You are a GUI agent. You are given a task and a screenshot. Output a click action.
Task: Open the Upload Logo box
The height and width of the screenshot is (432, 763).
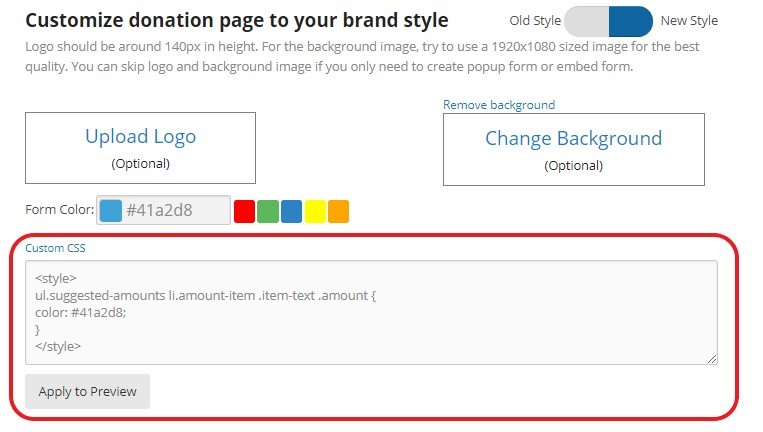pos(140,148)
